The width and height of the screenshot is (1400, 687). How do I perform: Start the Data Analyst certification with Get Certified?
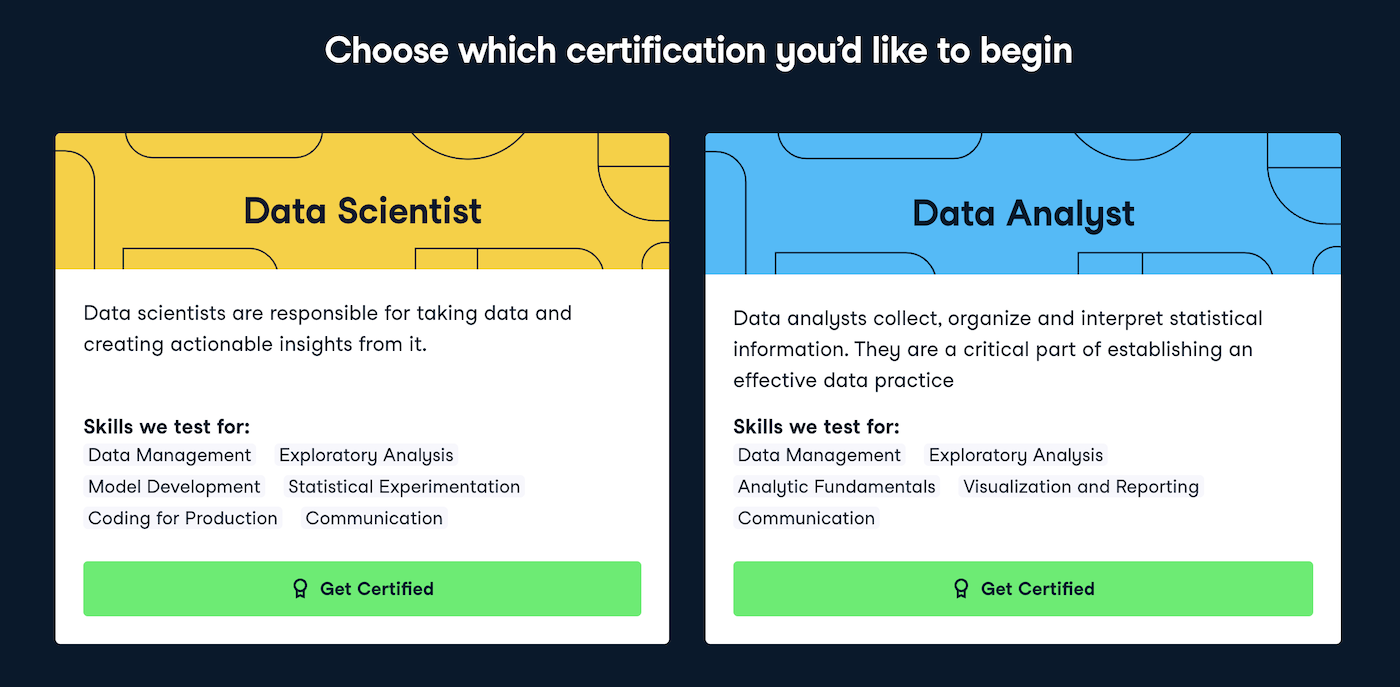[1023, 589]
